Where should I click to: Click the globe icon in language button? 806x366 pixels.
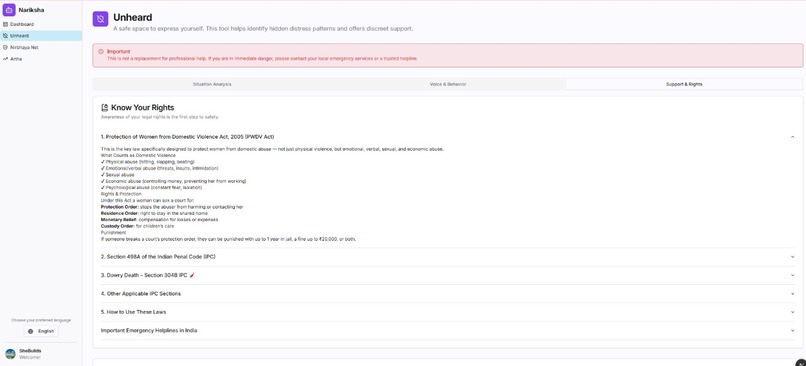(30, 331)
